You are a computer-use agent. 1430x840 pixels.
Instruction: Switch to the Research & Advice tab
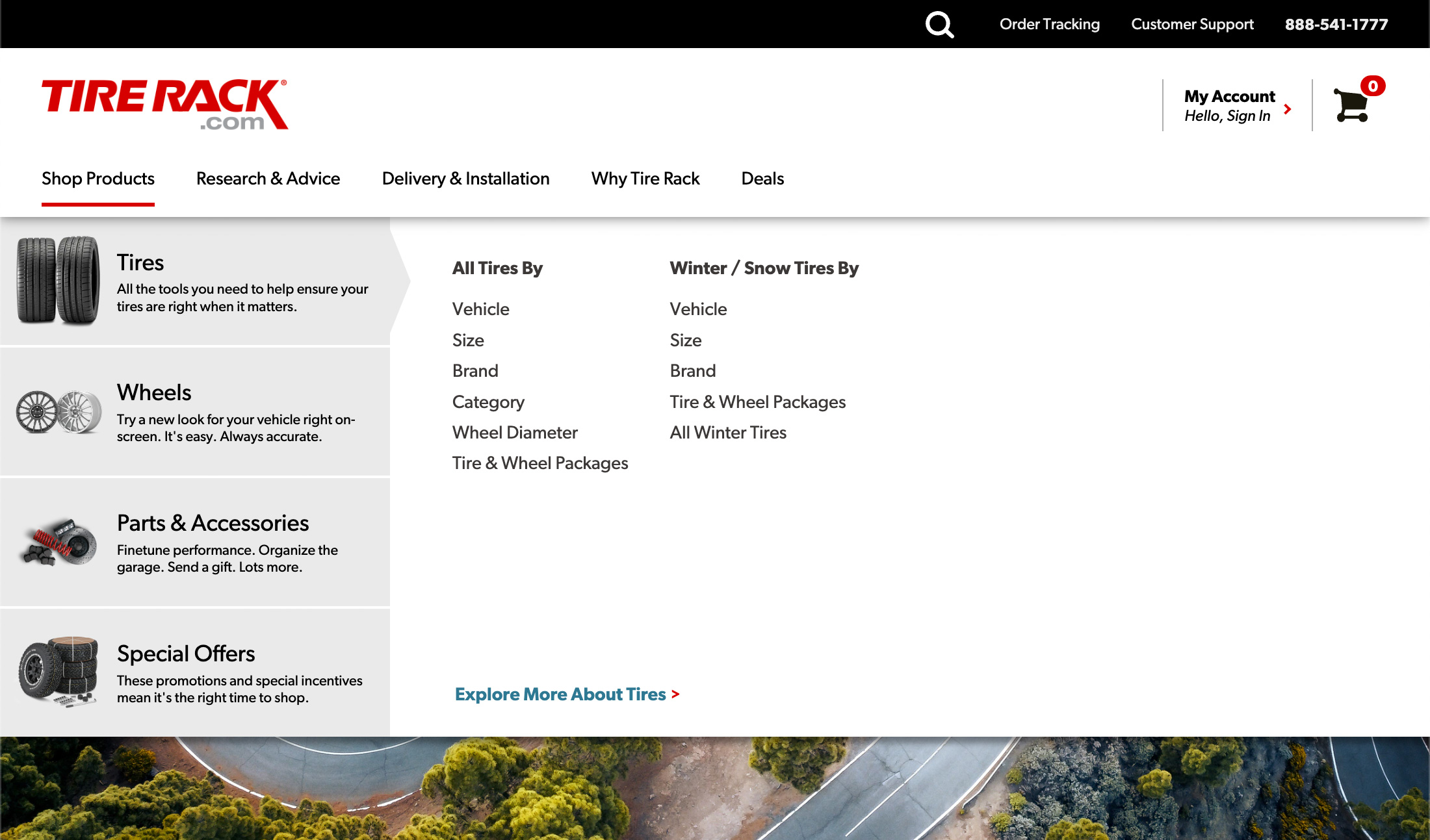pyautogui.click(x=268, y=179)
